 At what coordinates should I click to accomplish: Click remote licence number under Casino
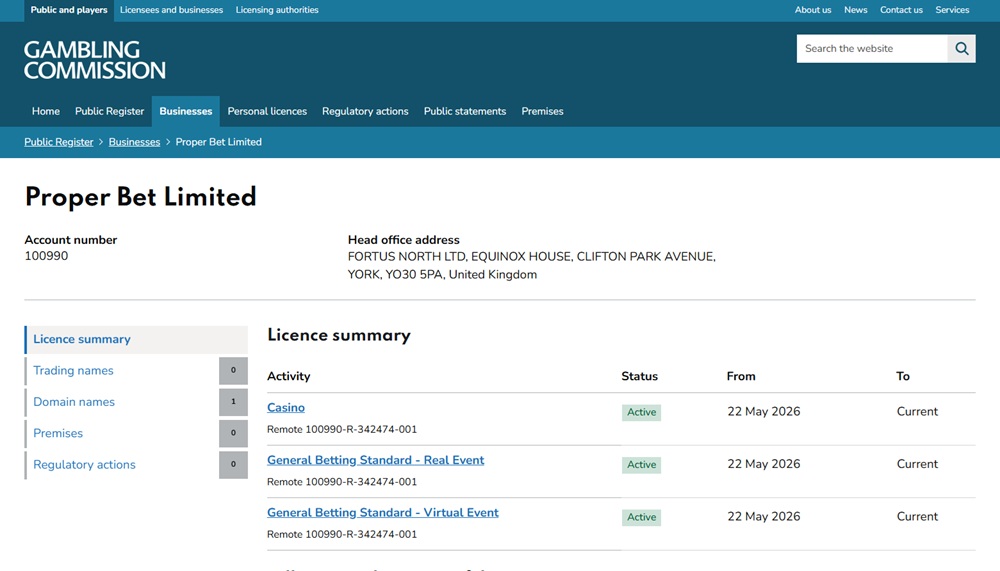342,429
